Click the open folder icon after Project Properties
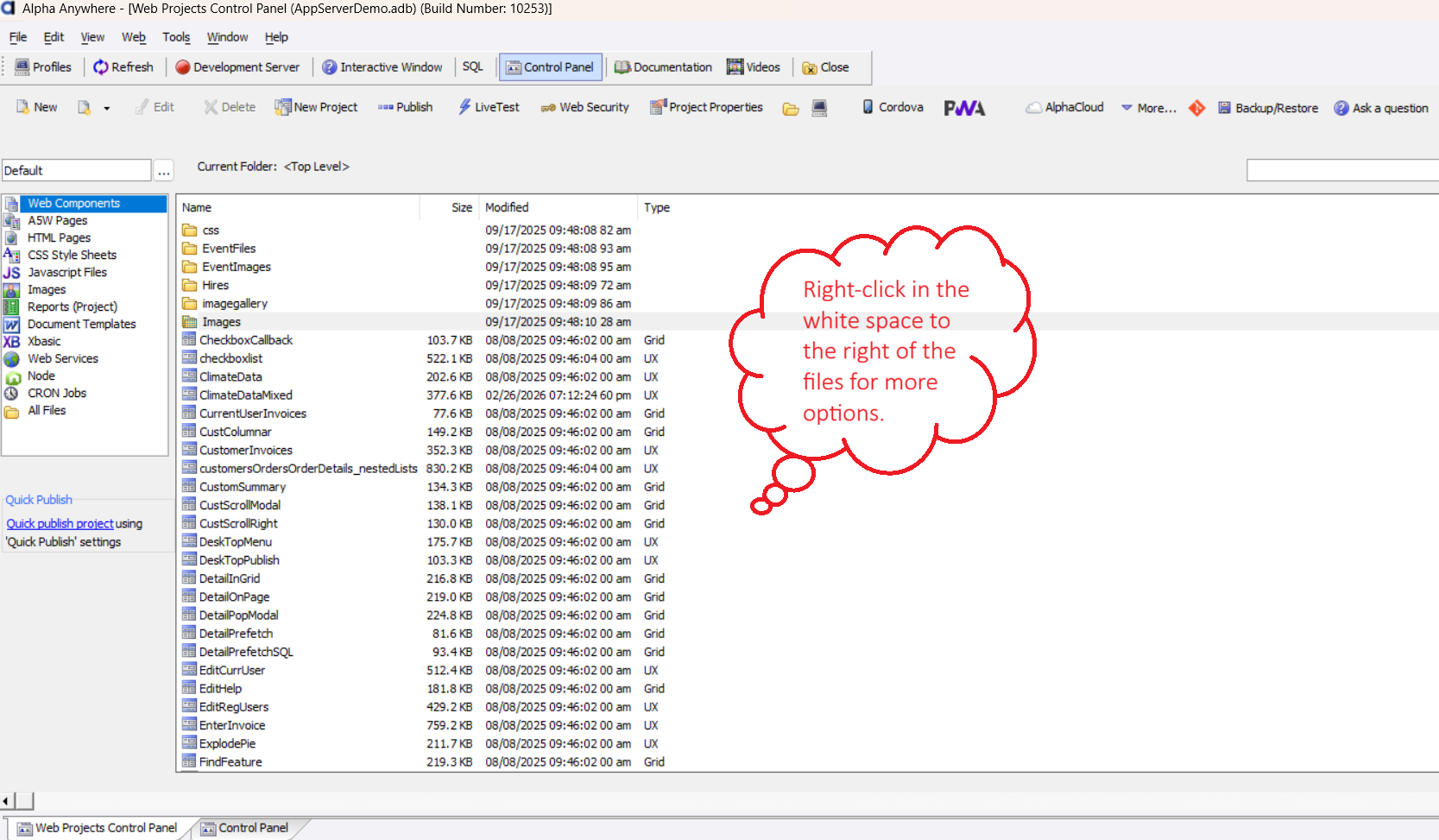The width and height of the screenshot is (1439, 840). tap(791, 109)
